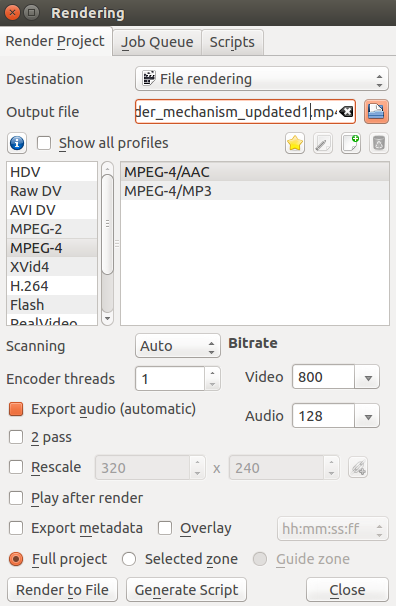Select the Selected zone radio button

[x=129, y=559]
